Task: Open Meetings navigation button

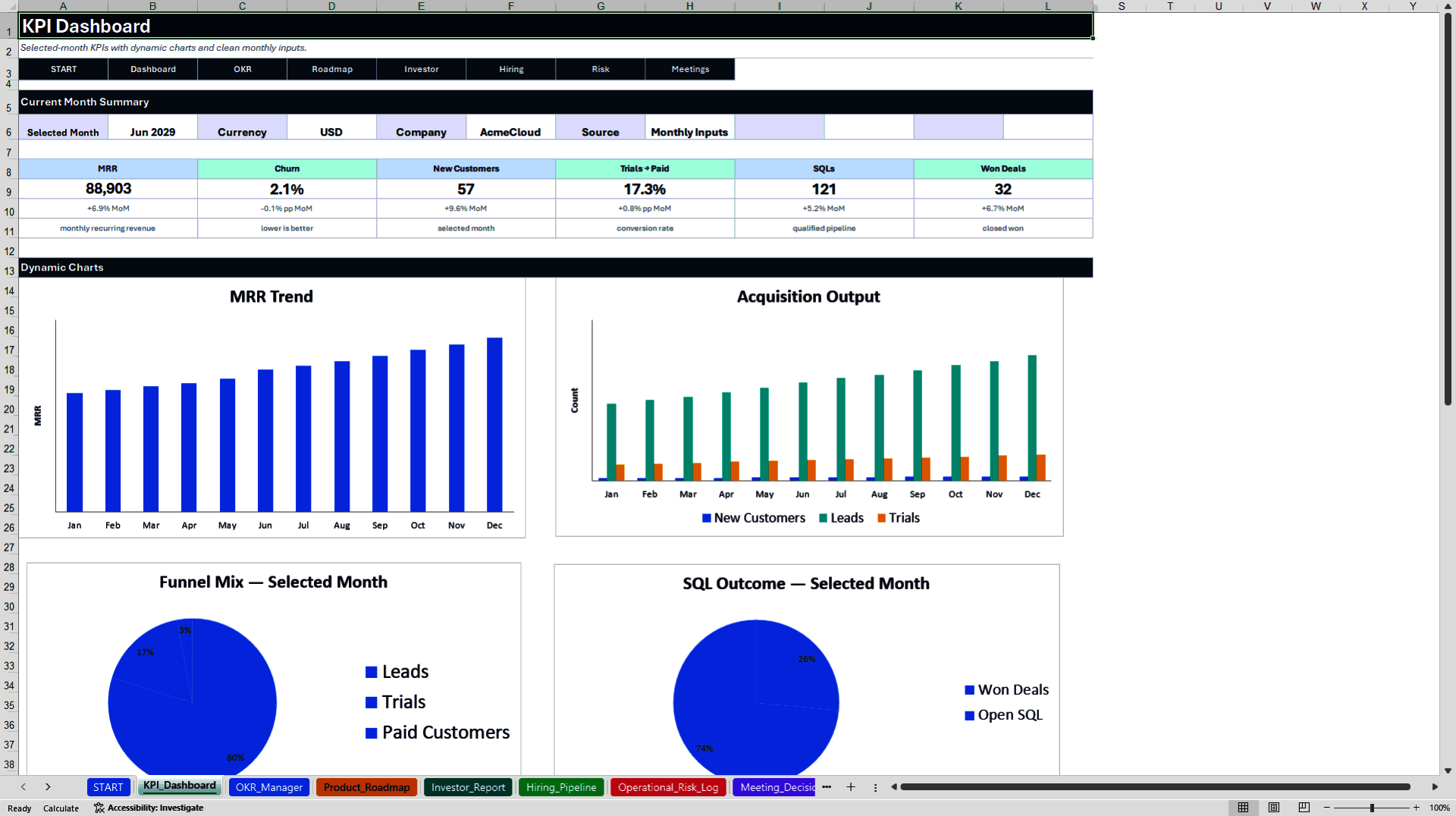Action: pos(690,69)
